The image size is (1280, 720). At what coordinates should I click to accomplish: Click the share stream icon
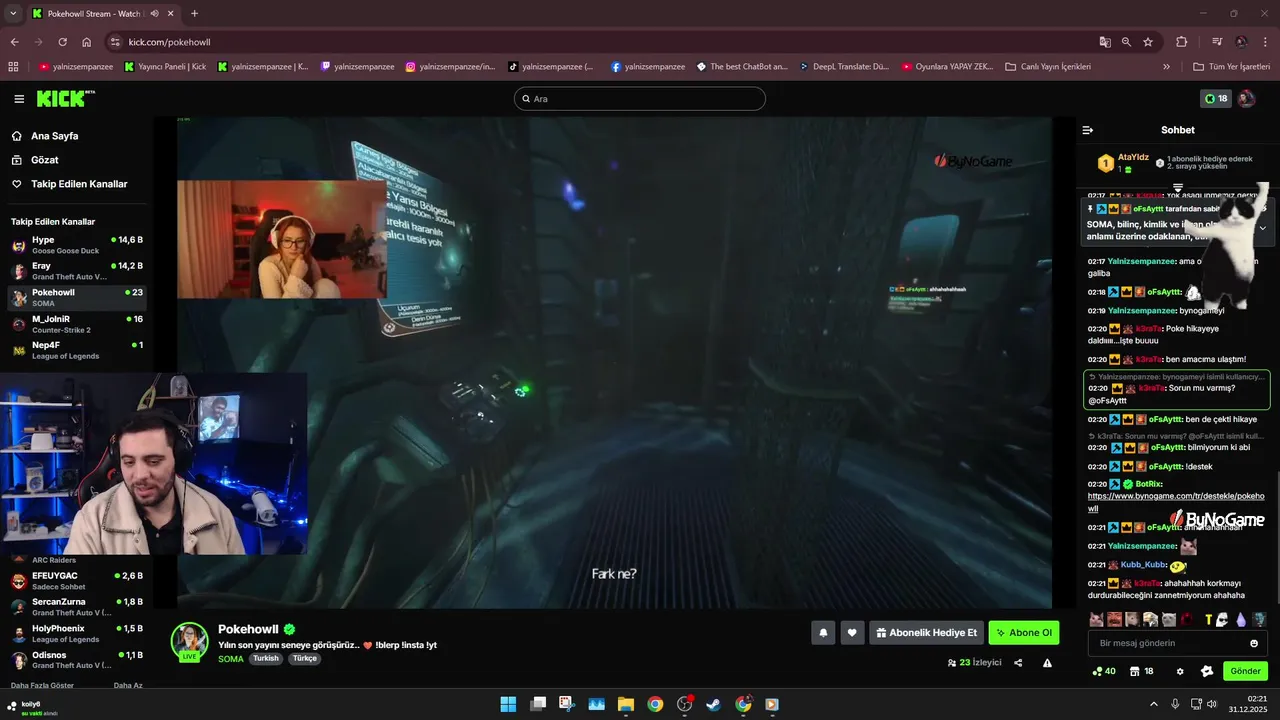click(1018, 663)
